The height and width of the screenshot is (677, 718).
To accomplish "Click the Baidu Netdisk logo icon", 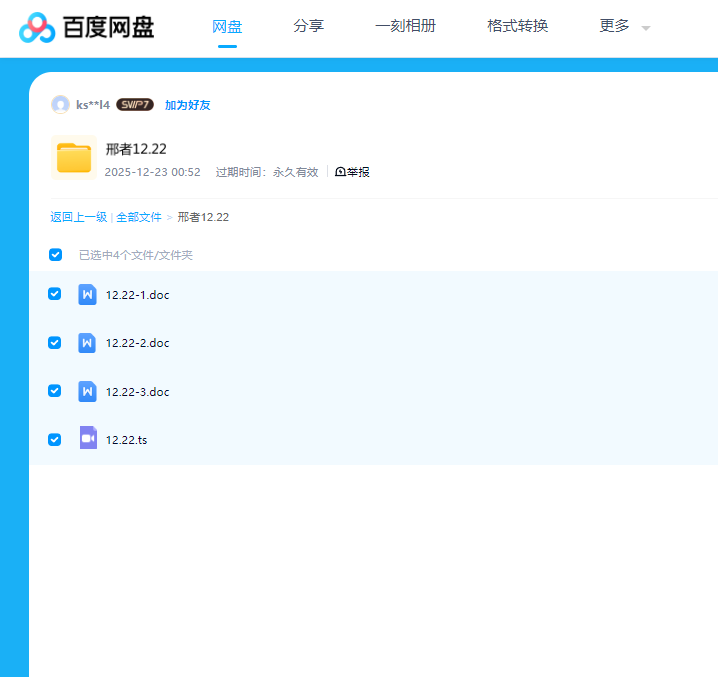I will click(37, 28).
